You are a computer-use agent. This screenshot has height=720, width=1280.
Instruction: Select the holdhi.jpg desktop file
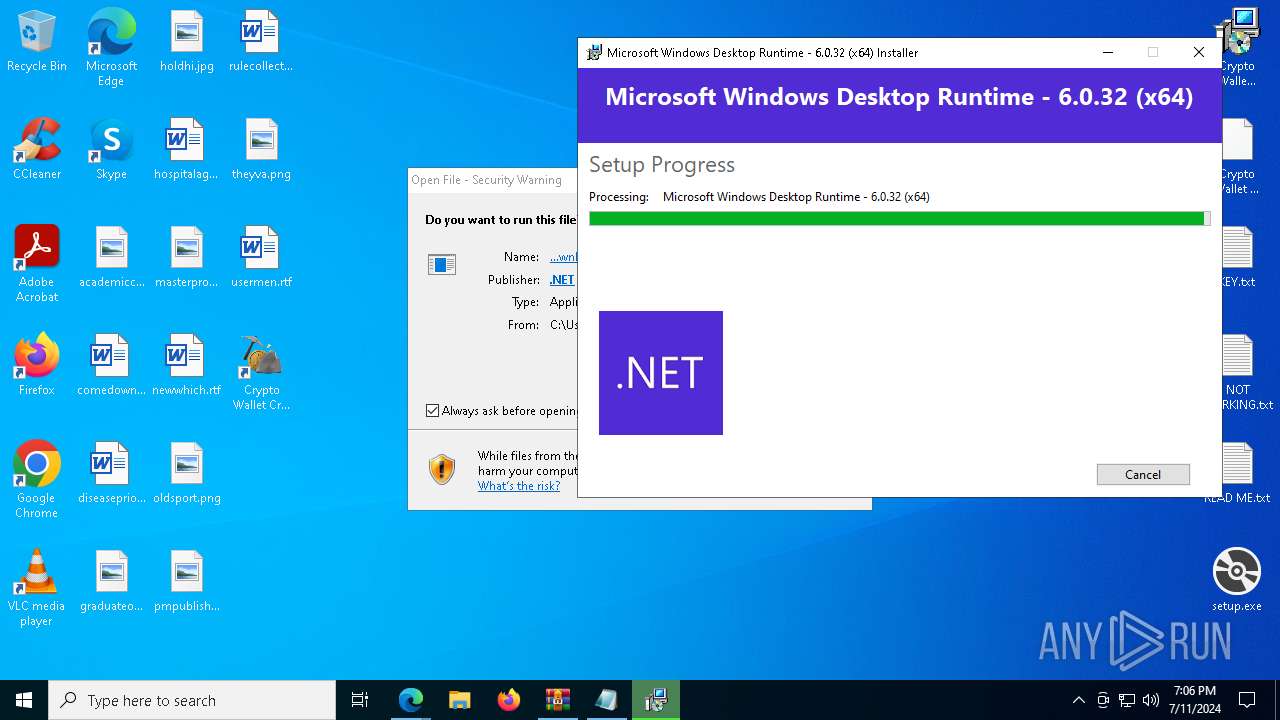click(187, 42)
